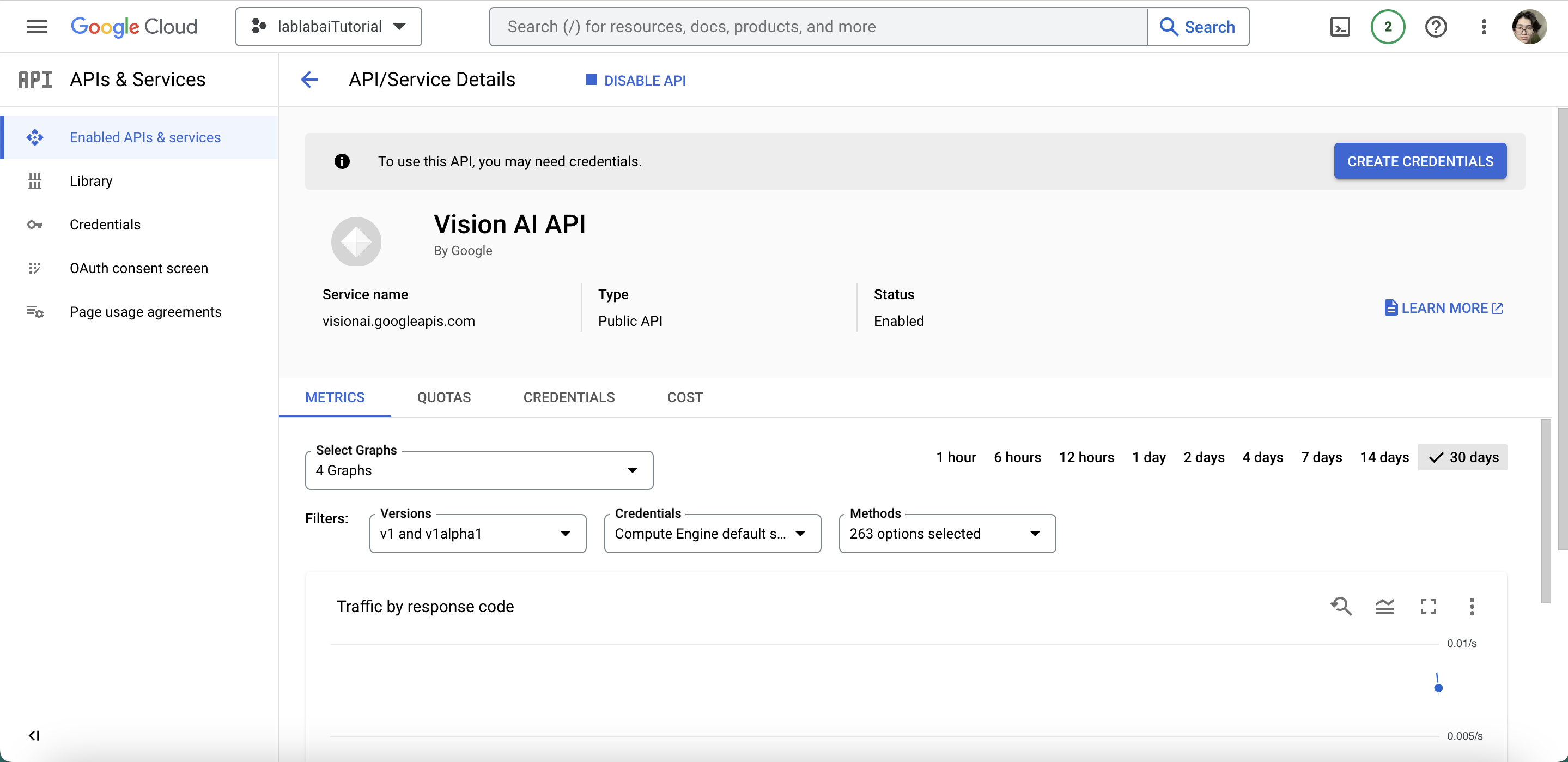Click the CREATE CREDENTIALS button
1568x762 pixels.
pyautogui.click(x=1419, y=161)
